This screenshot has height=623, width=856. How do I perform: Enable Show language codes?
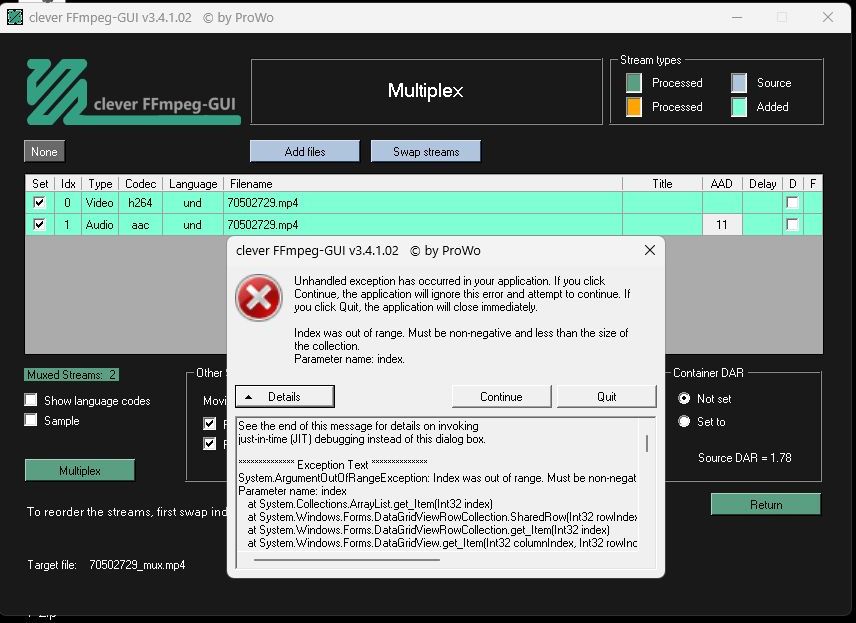click(31, 400)
